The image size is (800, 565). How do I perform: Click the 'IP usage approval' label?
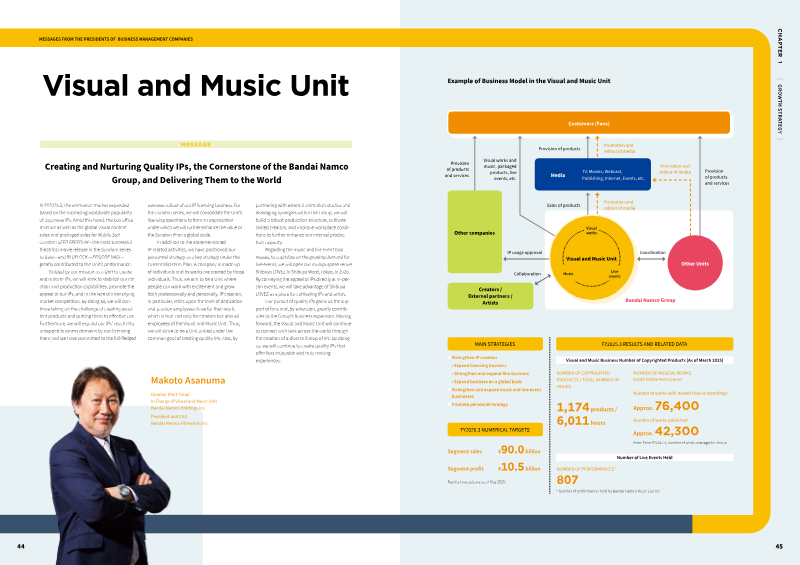524,253
